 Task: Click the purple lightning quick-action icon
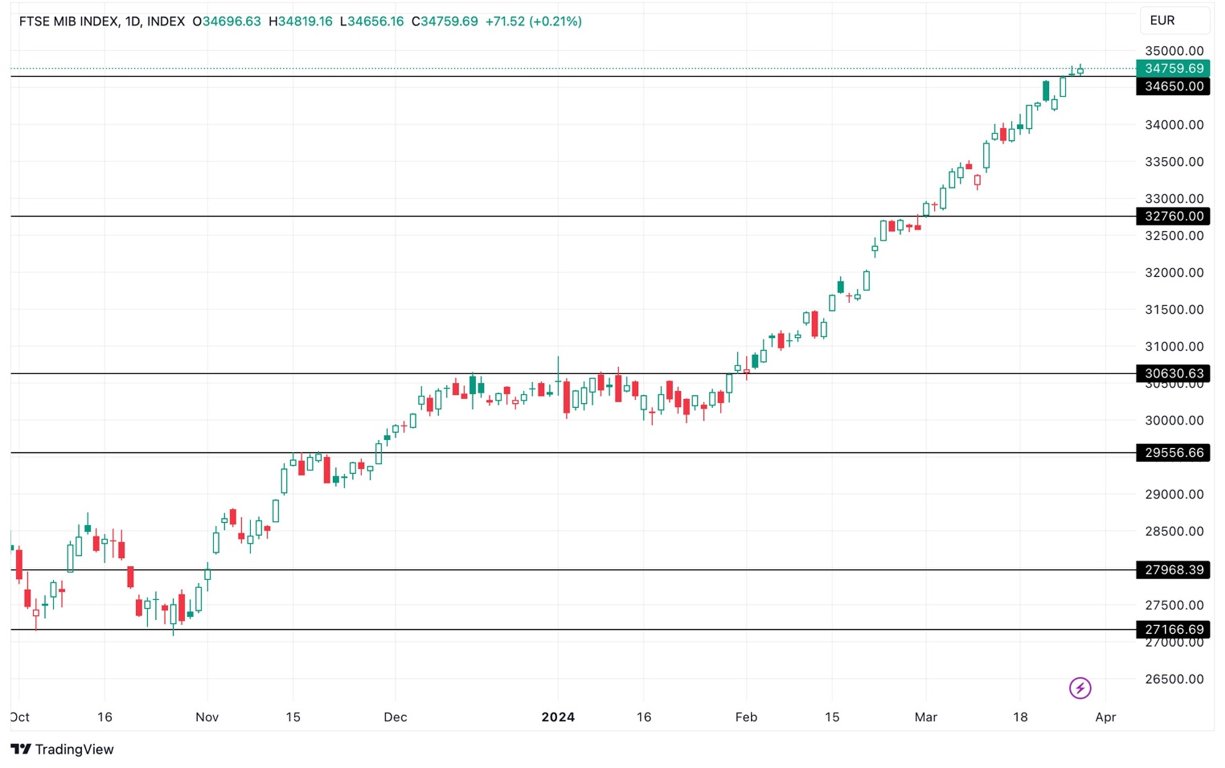pyautogui.click(x=1080, y=688)
